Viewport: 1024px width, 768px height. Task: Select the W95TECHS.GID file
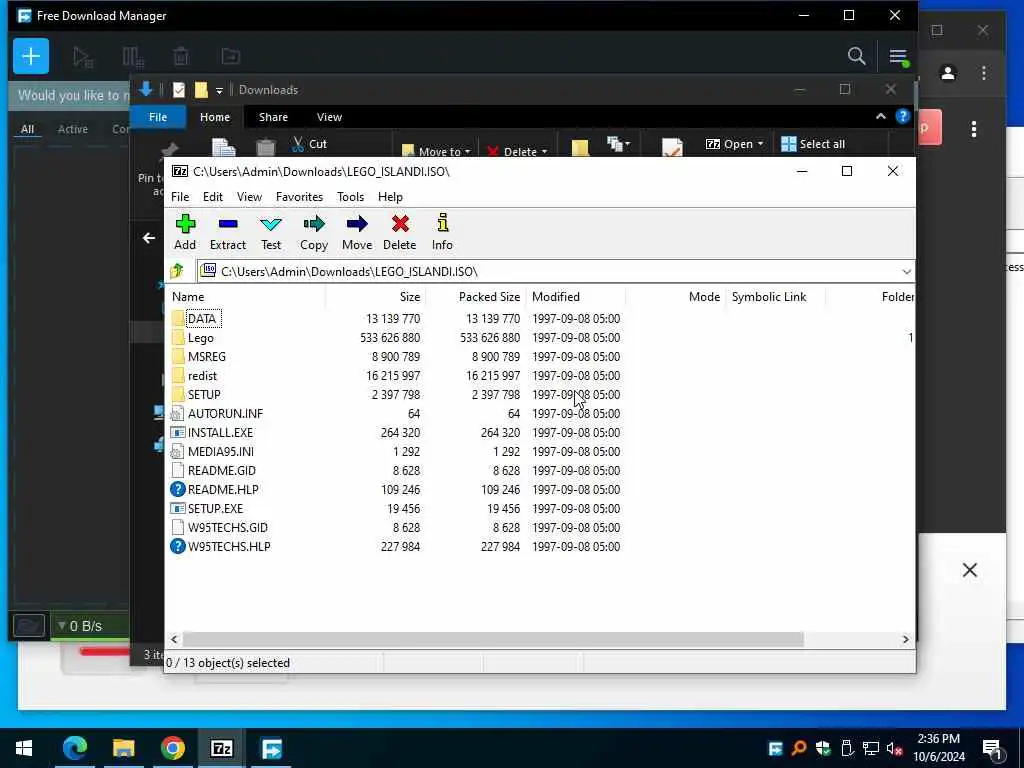click(x=227, y=527)
